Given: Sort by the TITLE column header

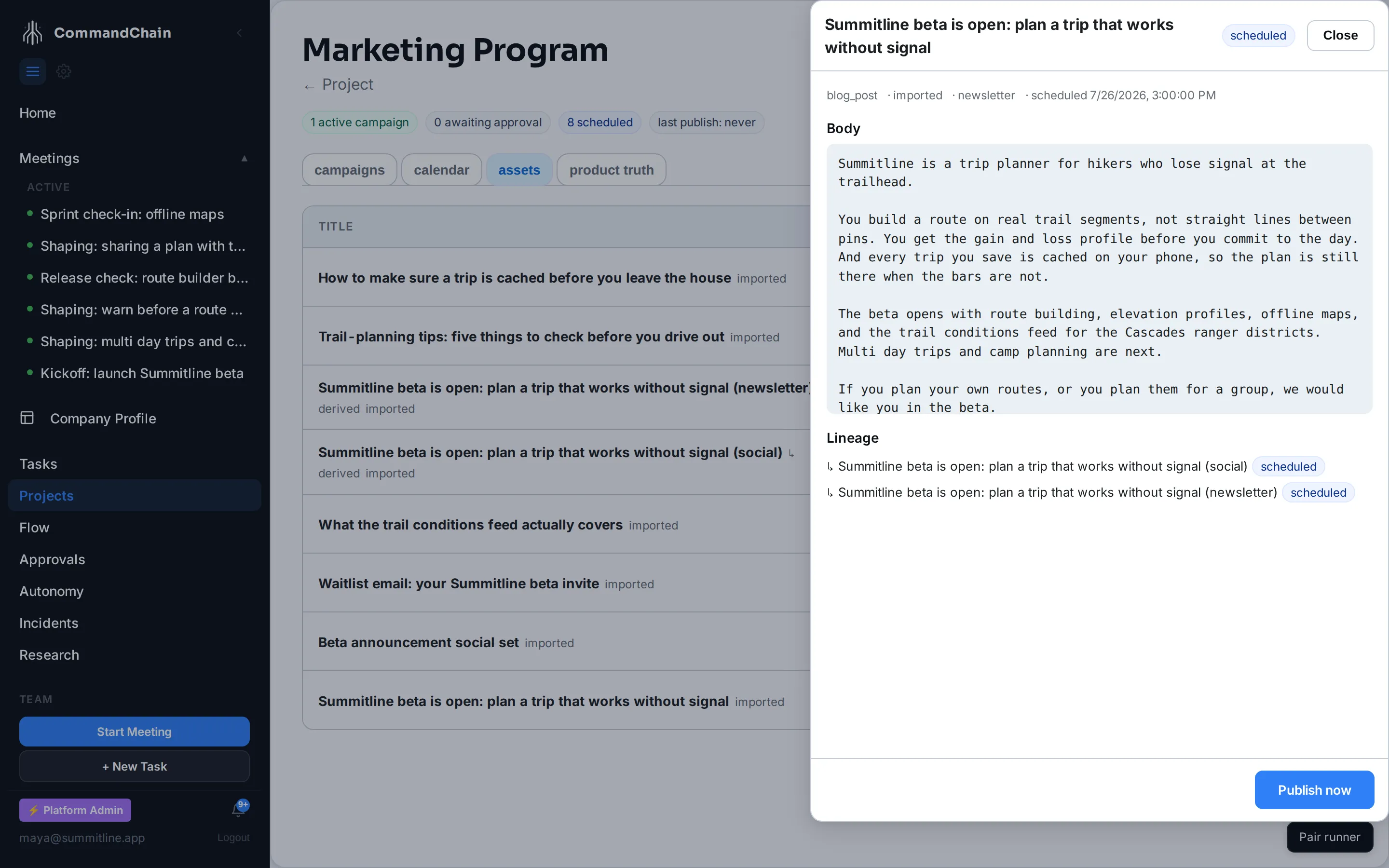Looking at the screenshot, I should [x=336, y=226].
